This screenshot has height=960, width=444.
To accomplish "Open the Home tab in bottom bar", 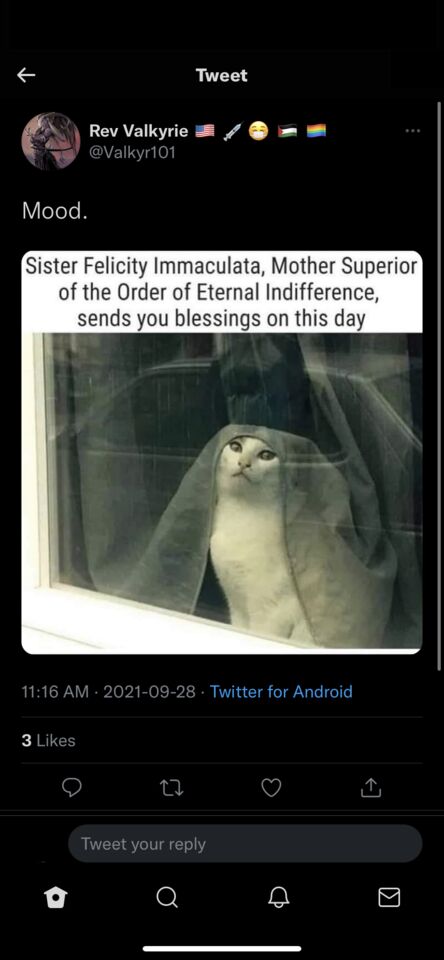I will click(x=56, y=898).
